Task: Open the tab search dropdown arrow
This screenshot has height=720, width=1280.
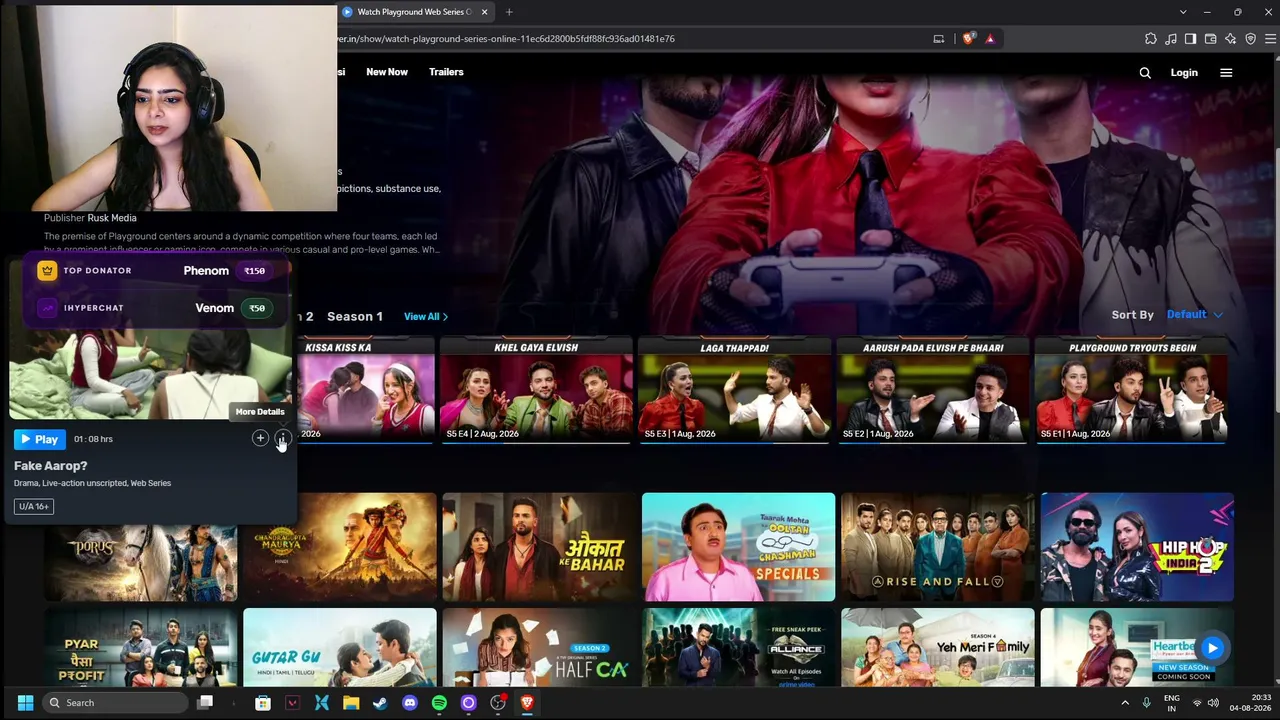Action: (1183, 12)
